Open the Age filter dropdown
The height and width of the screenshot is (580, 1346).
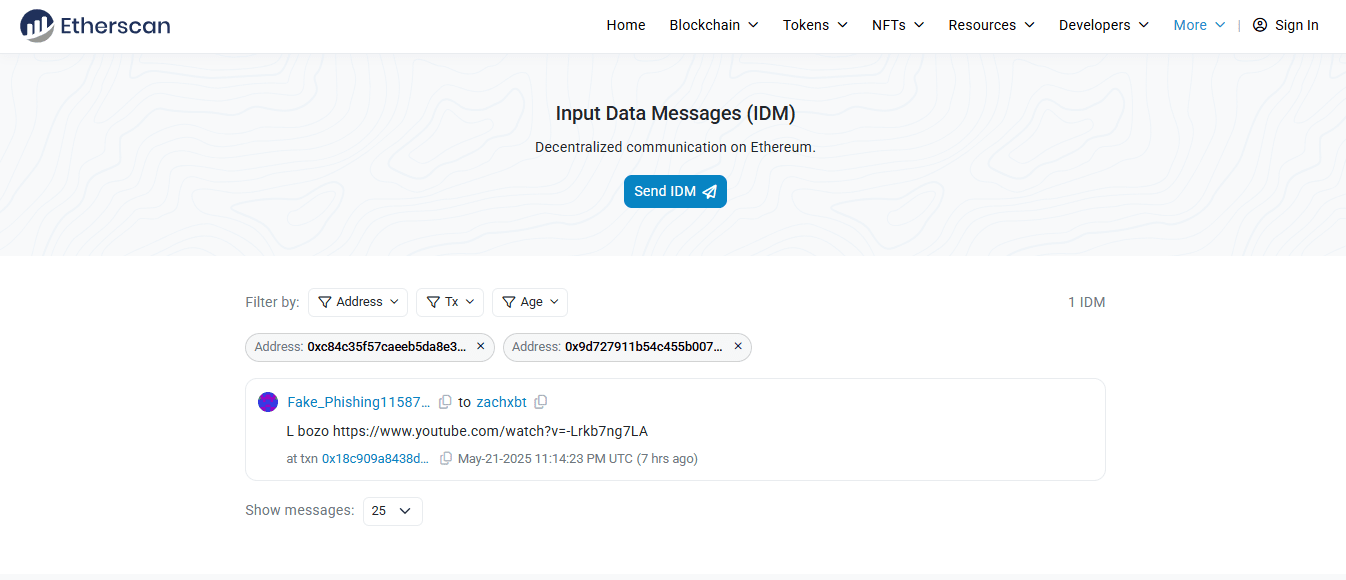[x=530, y=302]
